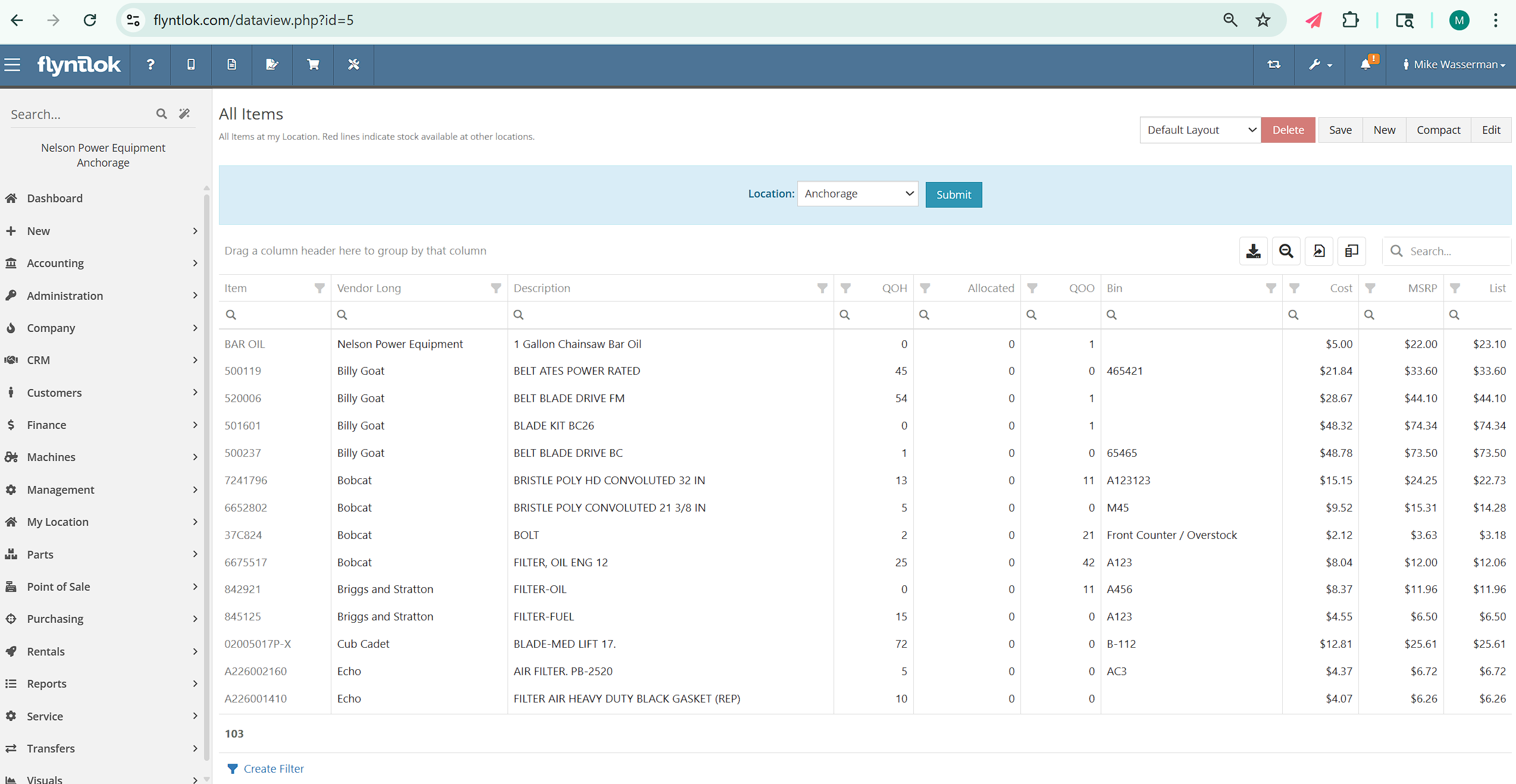Expand the Point of Sale sidebar menu

point(101,587)
